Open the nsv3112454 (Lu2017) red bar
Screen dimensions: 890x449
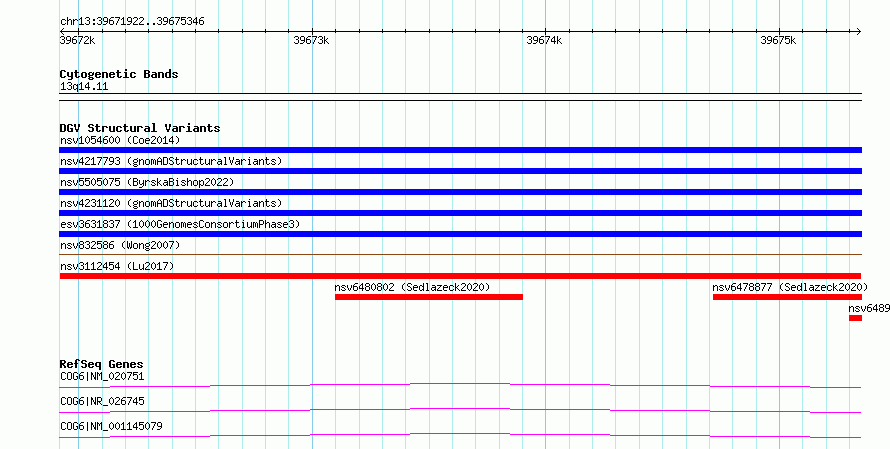click(460, 276)
